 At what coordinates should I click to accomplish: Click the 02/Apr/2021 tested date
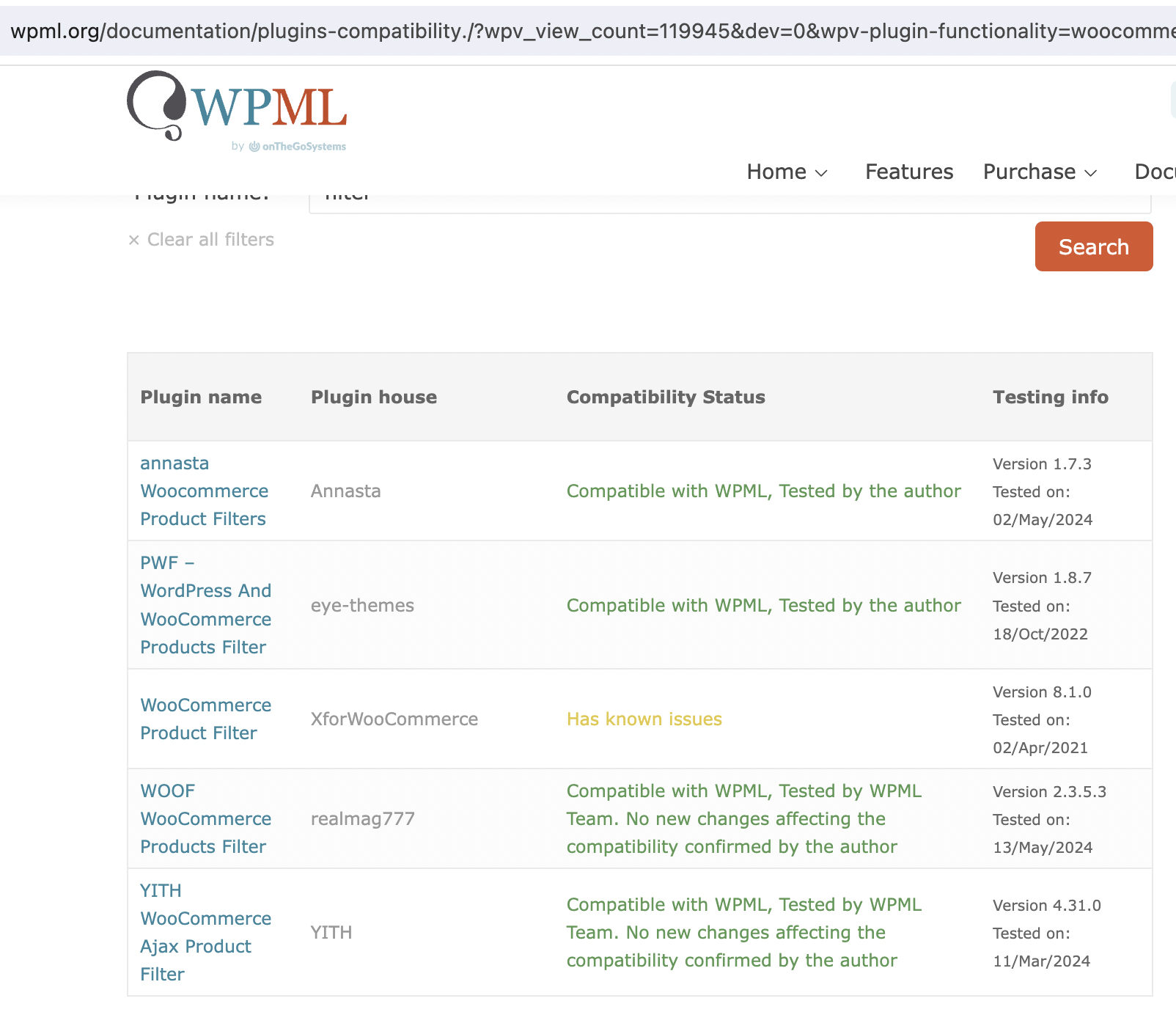[1040, 748]
